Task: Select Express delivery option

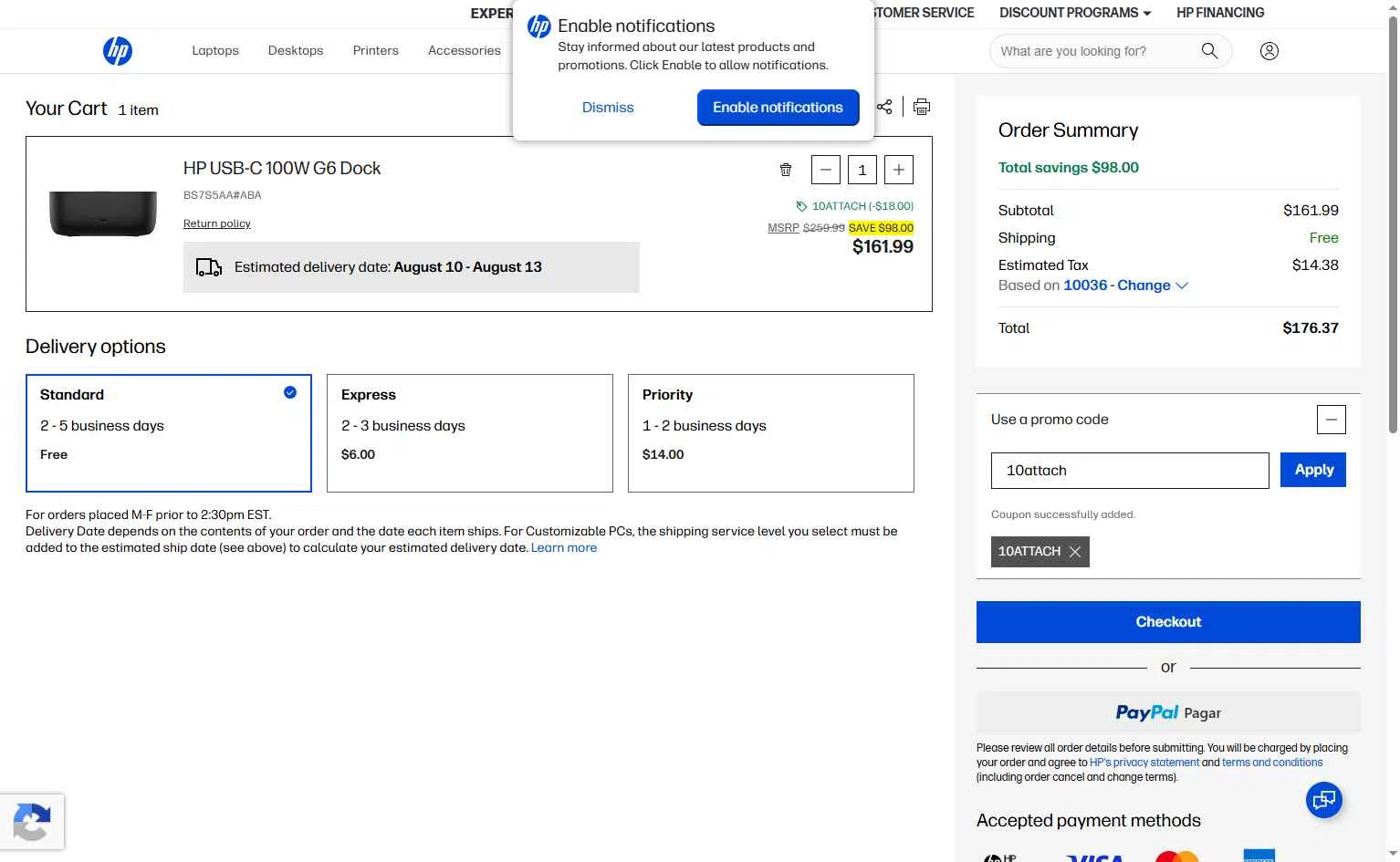Action: pyautogui.click(x=470, y=433)
